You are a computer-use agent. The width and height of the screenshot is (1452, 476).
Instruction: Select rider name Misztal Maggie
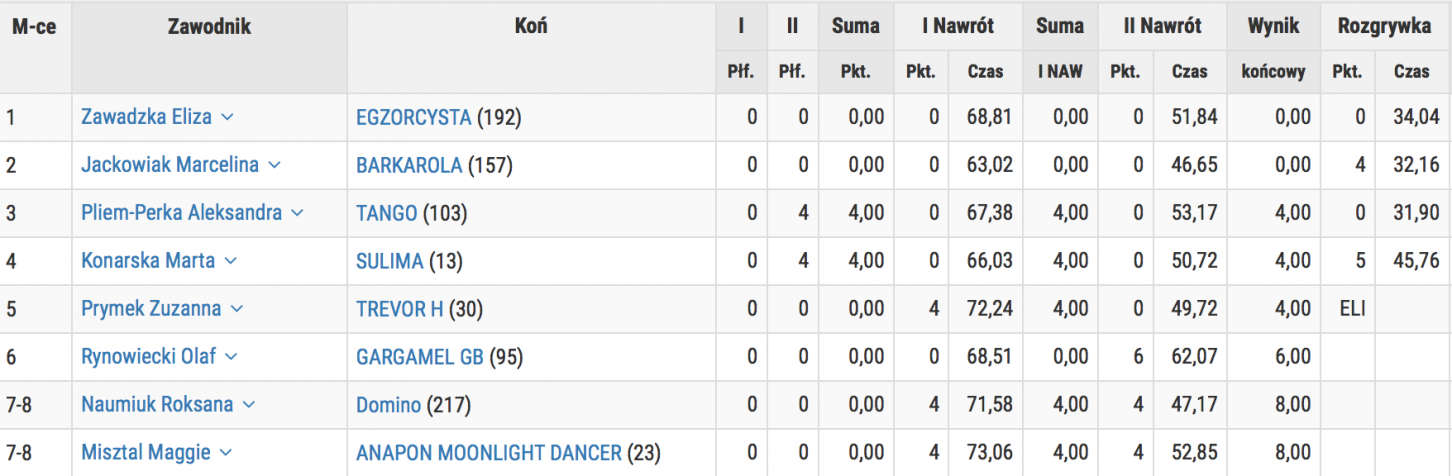(146, 453)
